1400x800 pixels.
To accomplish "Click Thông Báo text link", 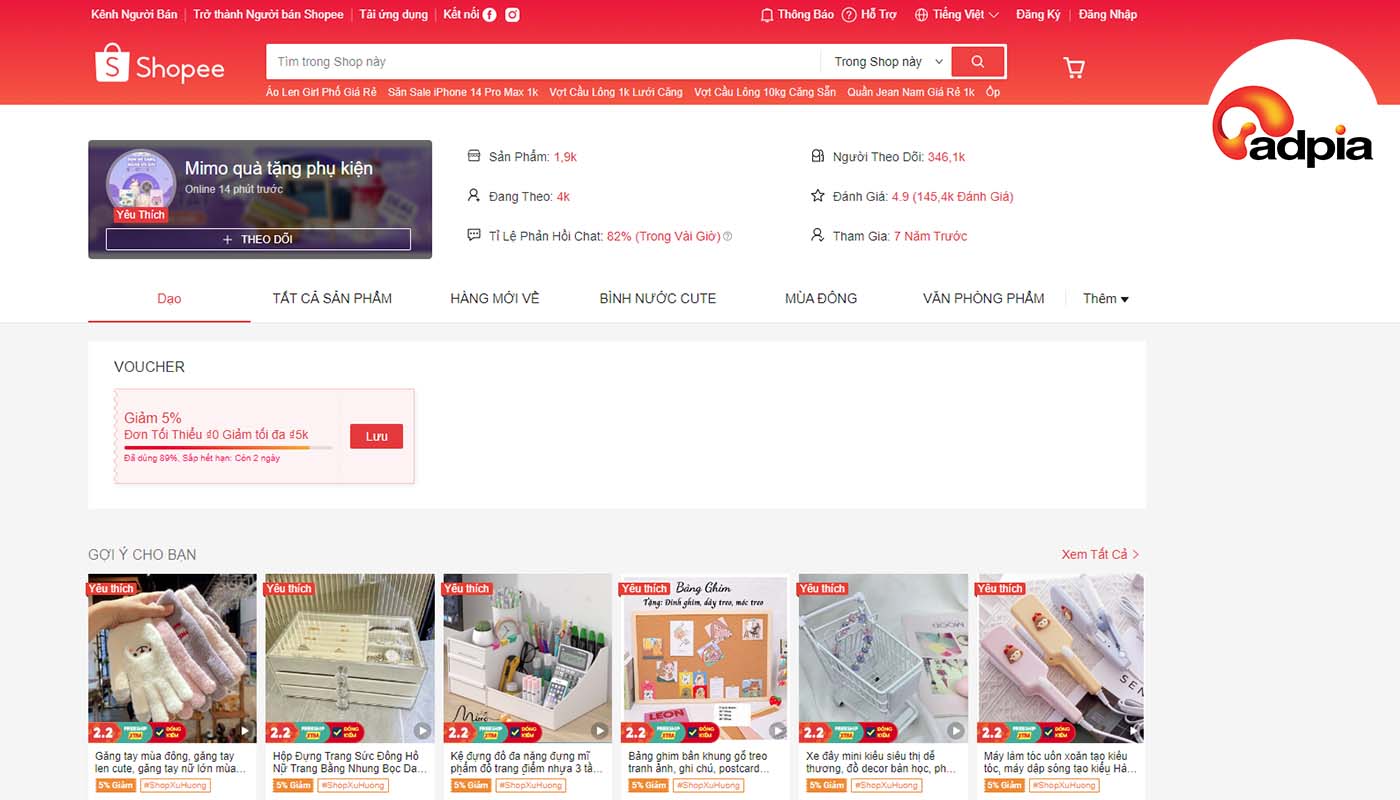I will (x=806, y=15).
